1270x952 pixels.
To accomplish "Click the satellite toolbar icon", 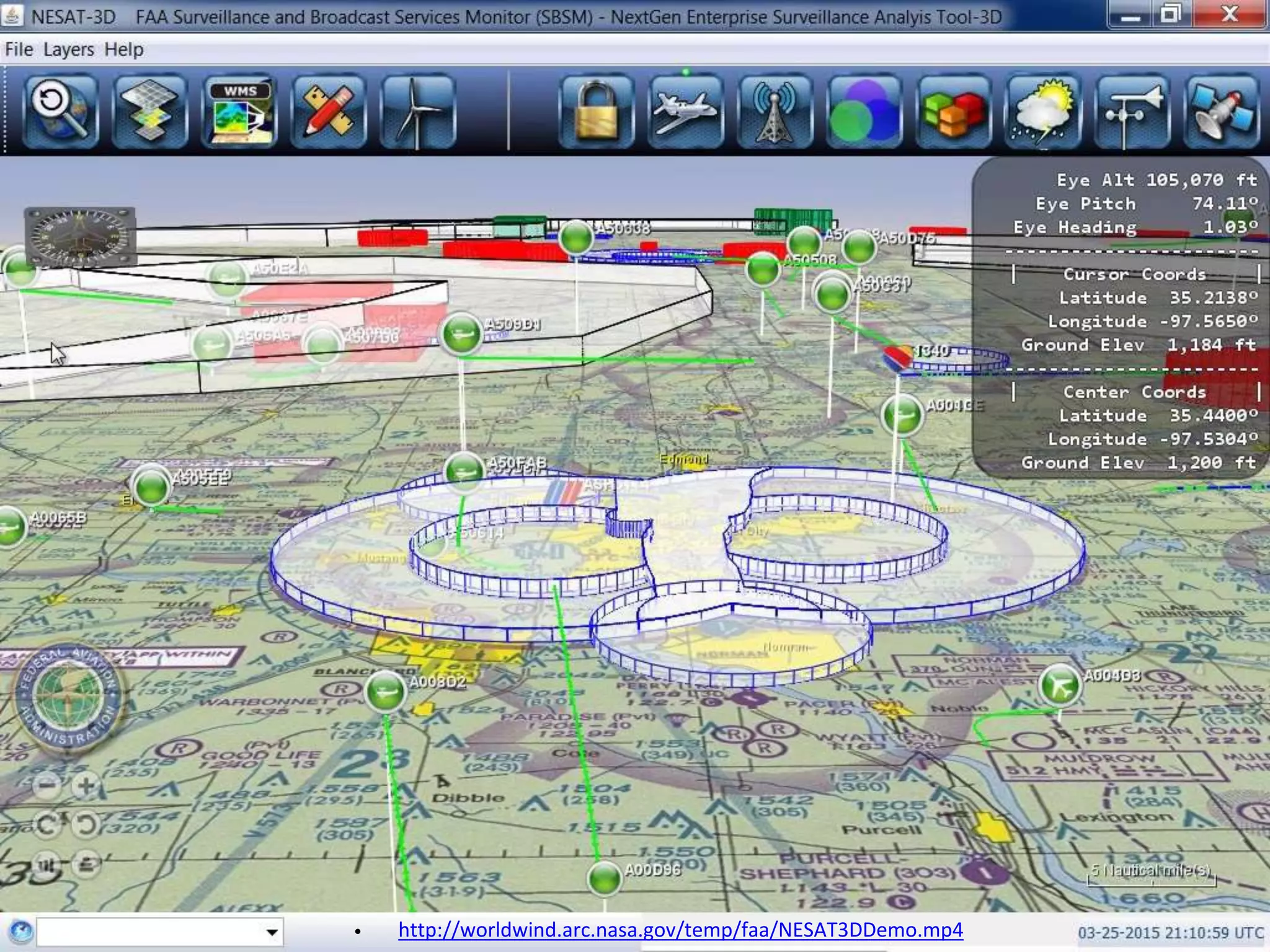I will [x=1221, y=112].
